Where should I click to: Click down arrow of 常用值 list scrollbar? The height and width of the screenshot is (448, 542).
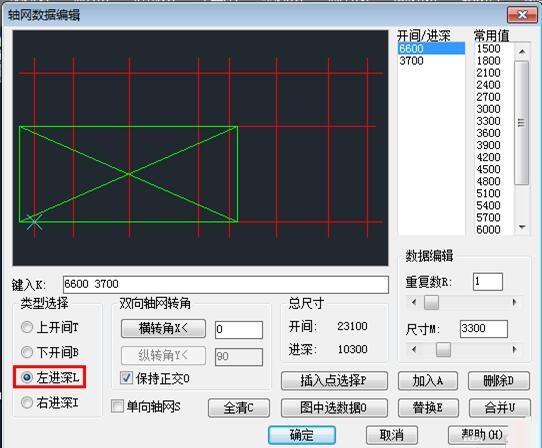pos(522,227)
